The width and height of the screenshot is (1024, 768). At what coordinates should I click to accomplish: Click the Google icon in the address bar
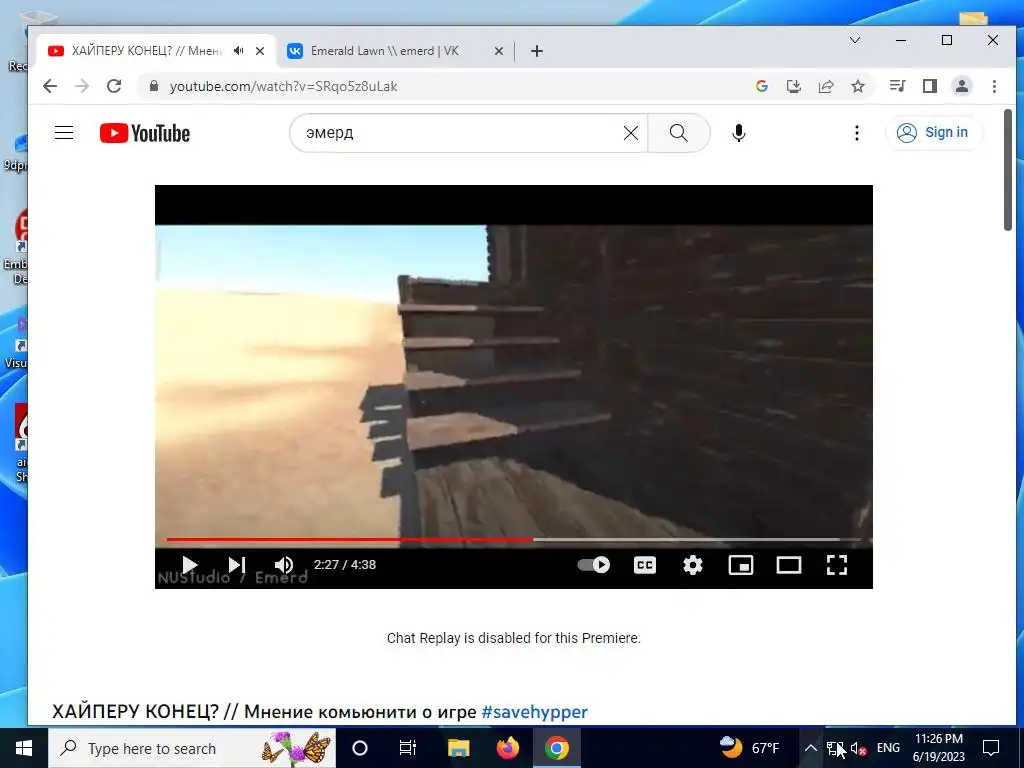(761, 86)
